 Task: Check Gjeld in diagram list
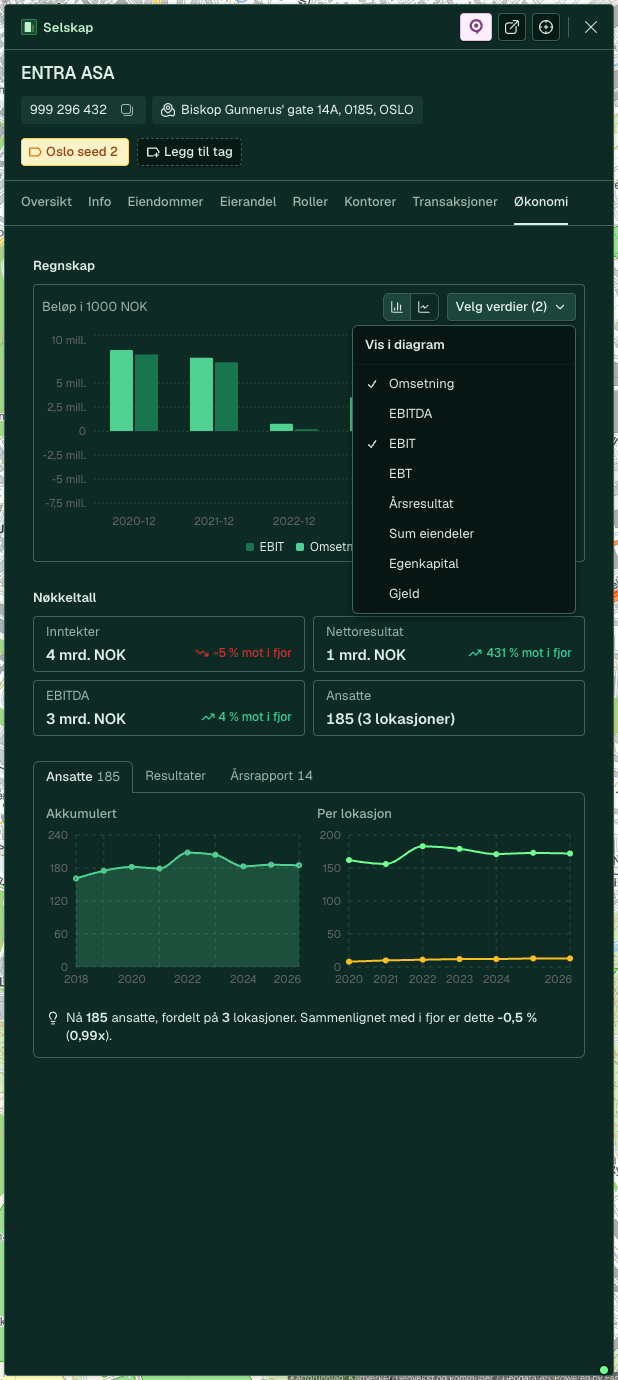tap(464, 594)
